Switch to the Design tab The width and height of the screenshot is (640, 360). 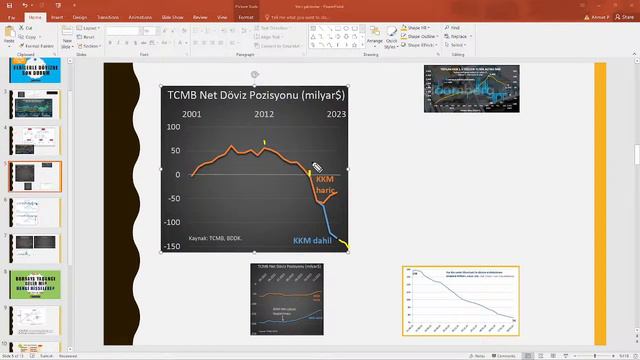point(80,17)
